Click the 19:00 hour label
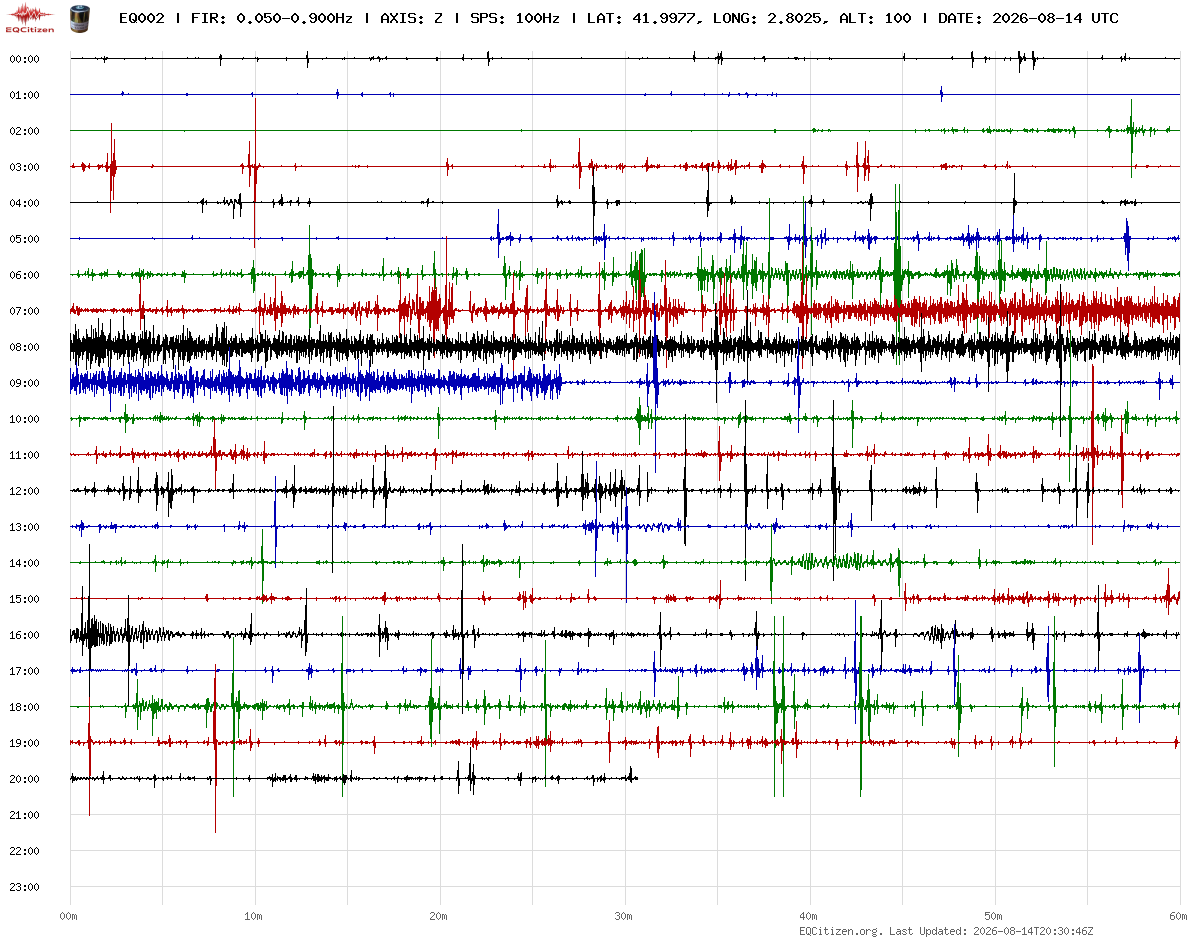The width and height of the screenshot is (1200, 940). tap(24, 743)
